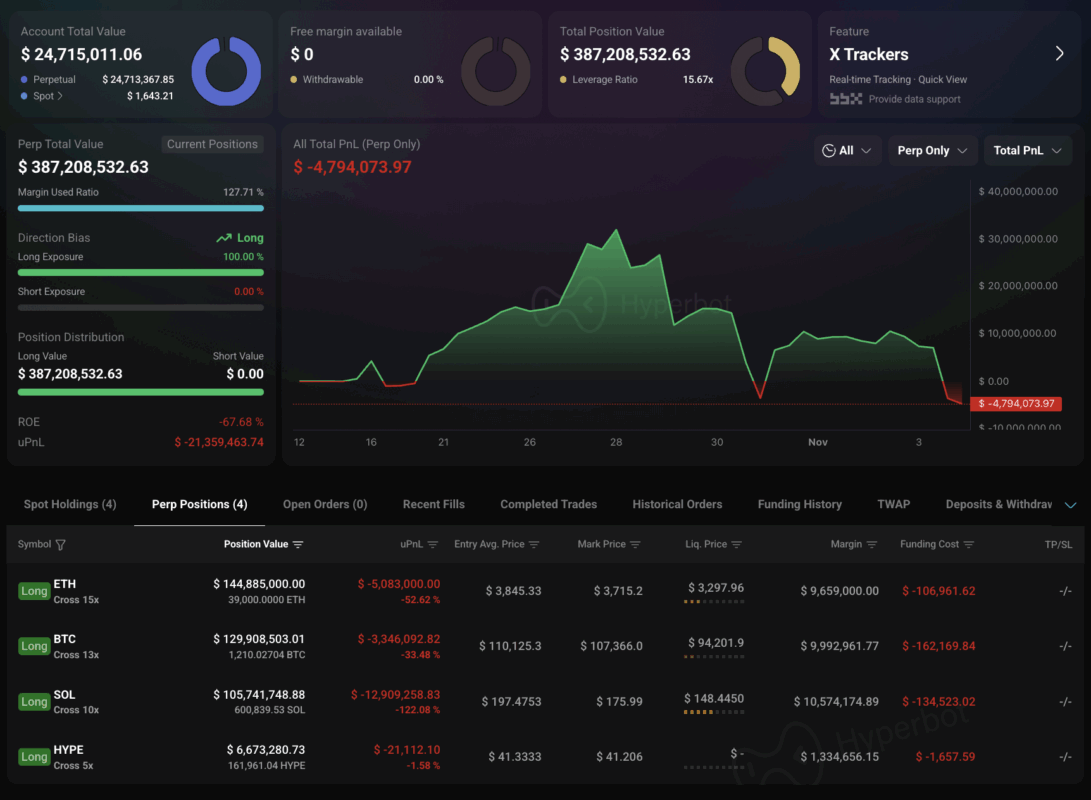The height and width of the screenshot is (800, 1091).
Task: Expand more tabs with the chevron
Action: pos(1070,505)
